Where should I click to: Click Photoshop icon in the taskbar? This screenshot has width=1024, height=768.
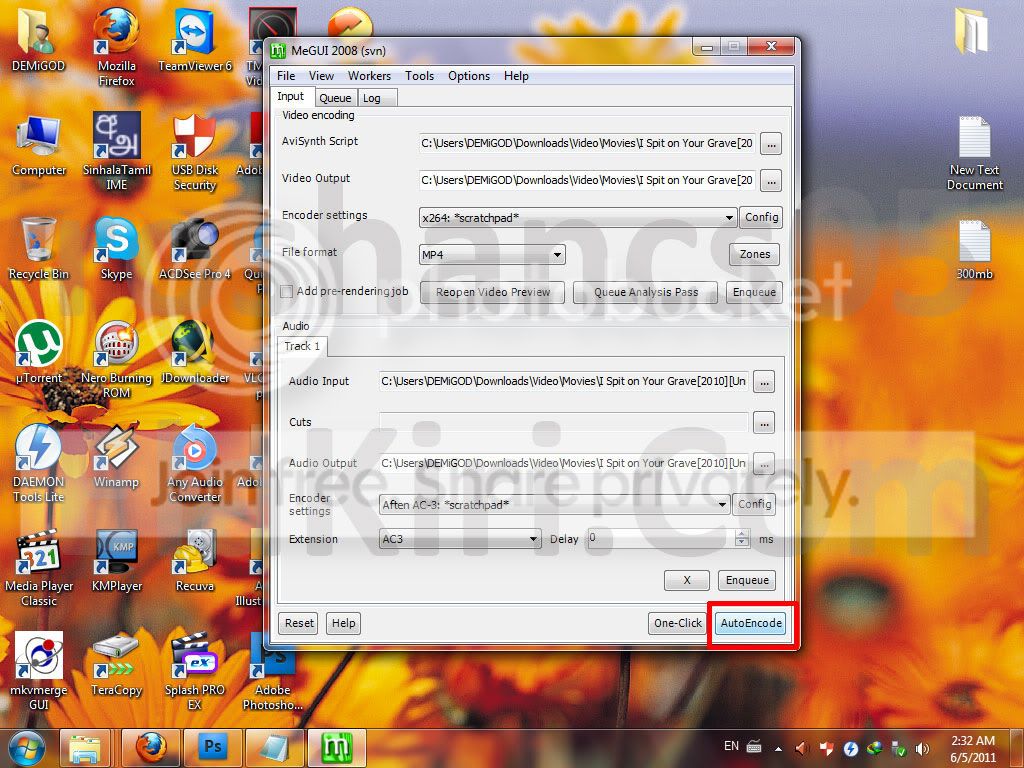point(213,748)
